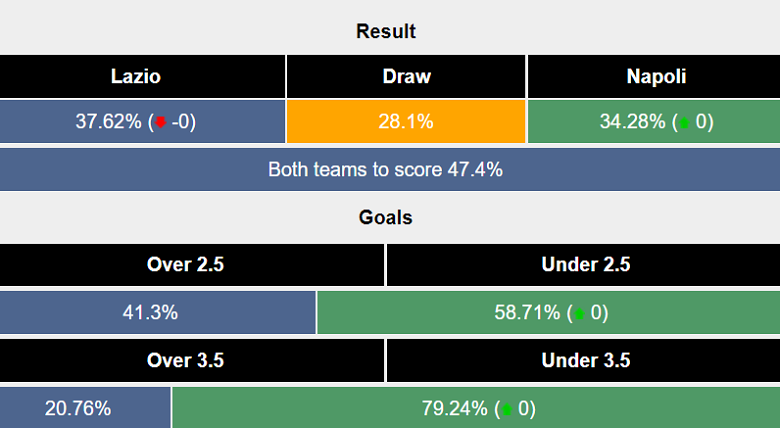The image size is (780, 428).
Task: Click the orange 28.1% draw probability cell
Action: tap(406, 123)
